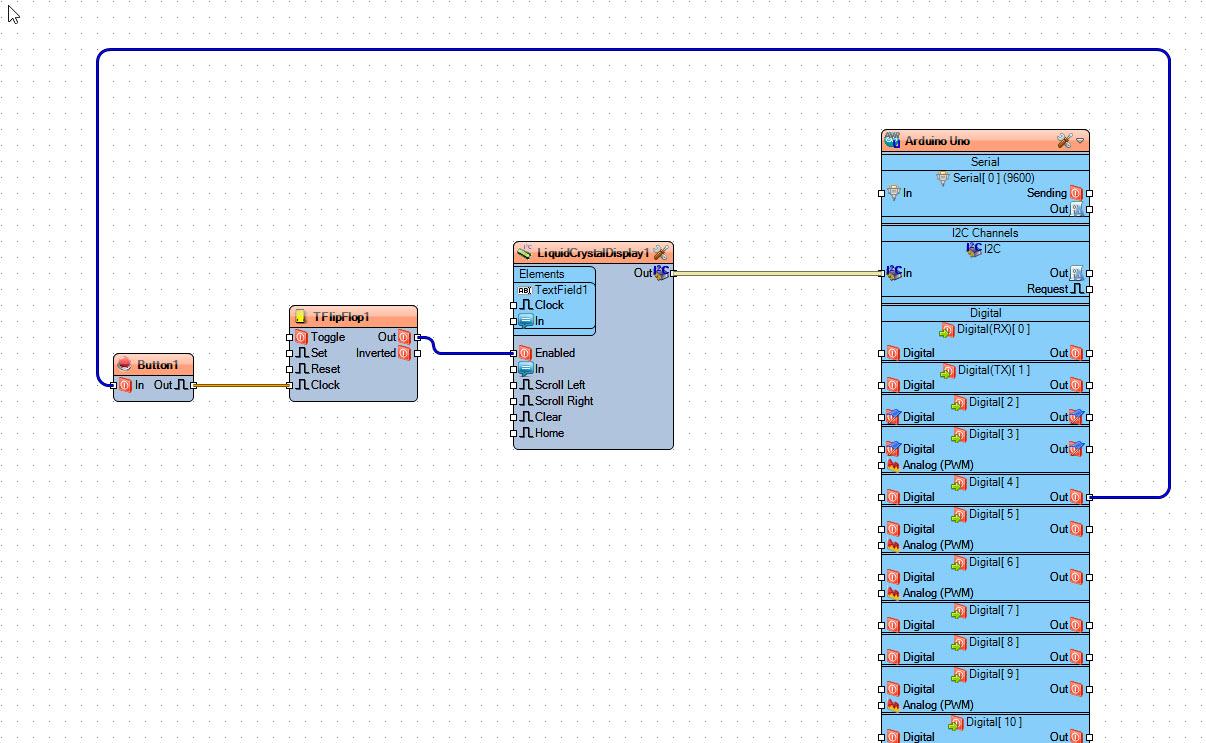Image resolution: width=1206 pixels, height=743 pixels.
Task: Click the Button1 In pin icon
Action: tap(125, 385)
